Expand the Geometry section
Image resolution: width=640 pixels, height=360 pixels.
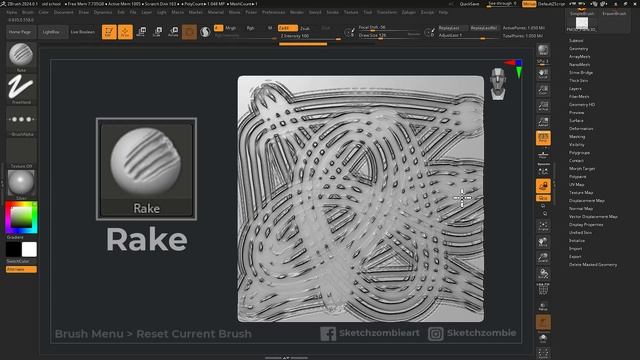click(x=578, y=49)
